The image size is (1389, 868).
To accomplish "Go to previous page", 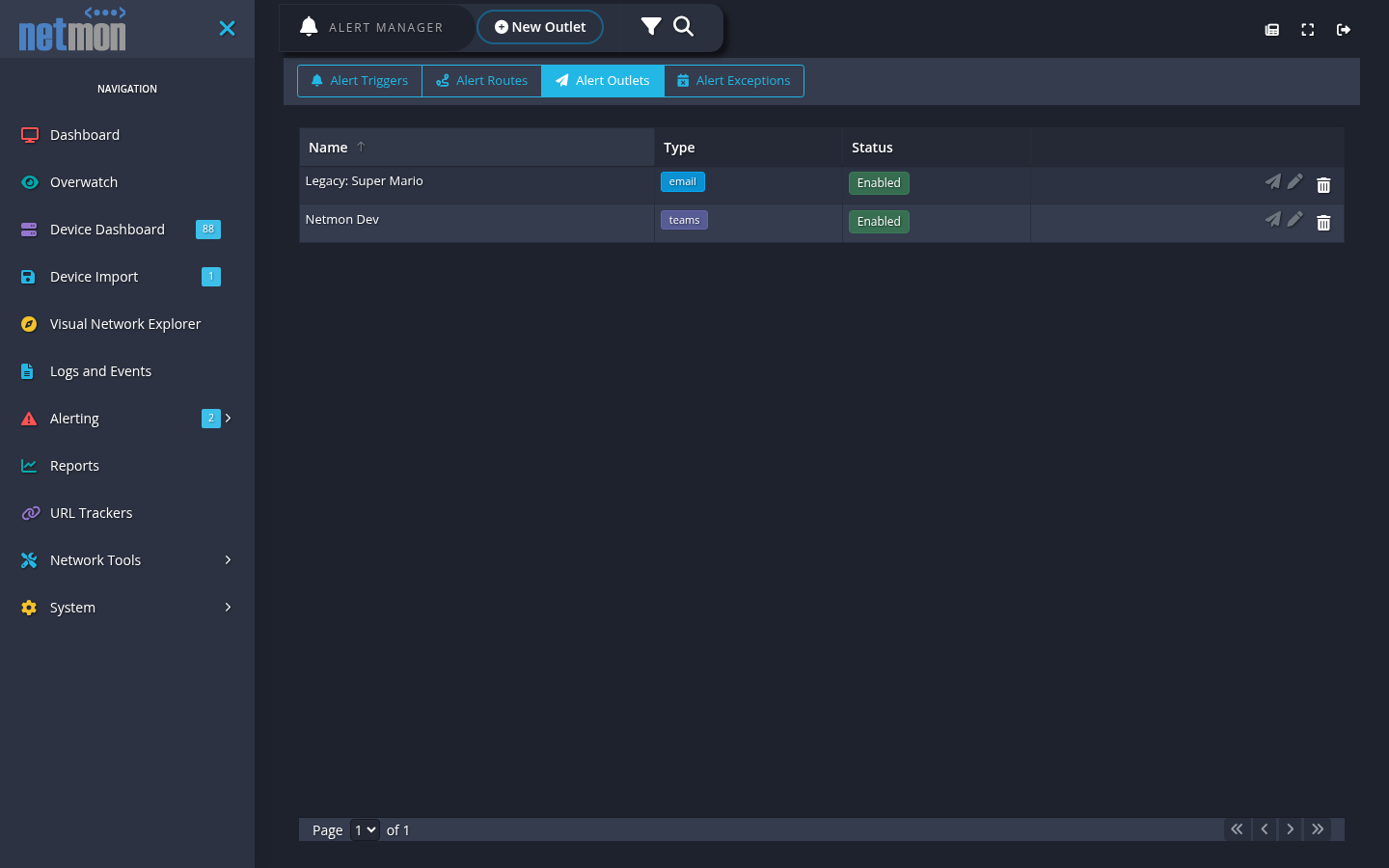I will (x=1264, y=829).
